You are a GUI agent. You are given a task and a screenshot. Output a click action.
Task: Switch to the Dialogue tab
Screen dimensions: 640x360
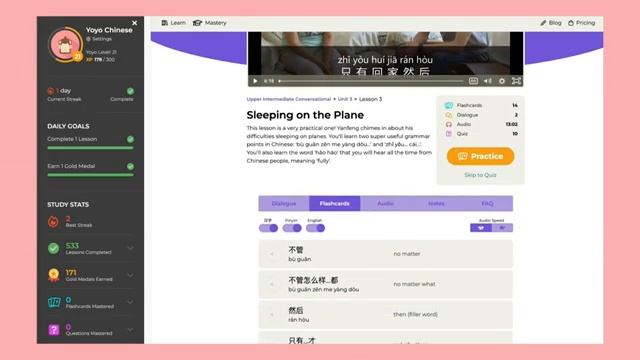coord(284,203)
